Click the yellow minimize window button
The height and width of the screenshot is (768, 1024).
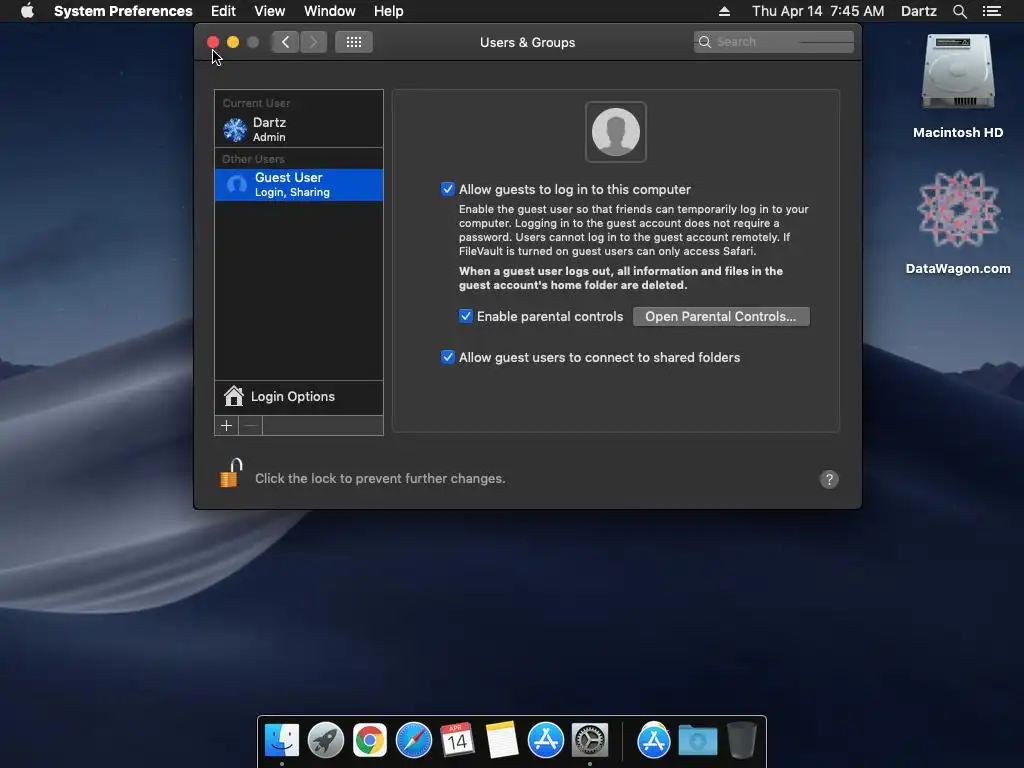pos(232,42)
